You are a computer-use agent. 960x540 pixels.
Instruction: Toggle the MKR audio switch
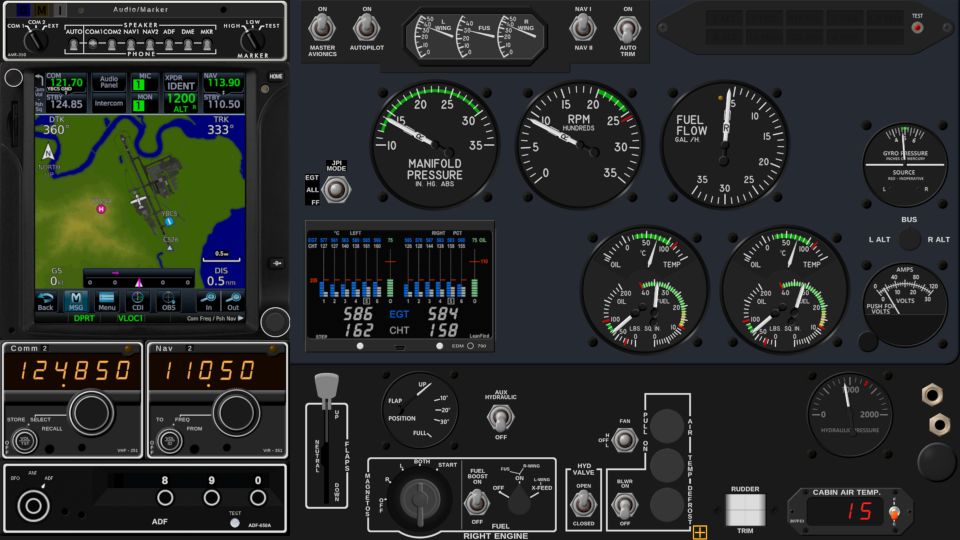point(207,44)
